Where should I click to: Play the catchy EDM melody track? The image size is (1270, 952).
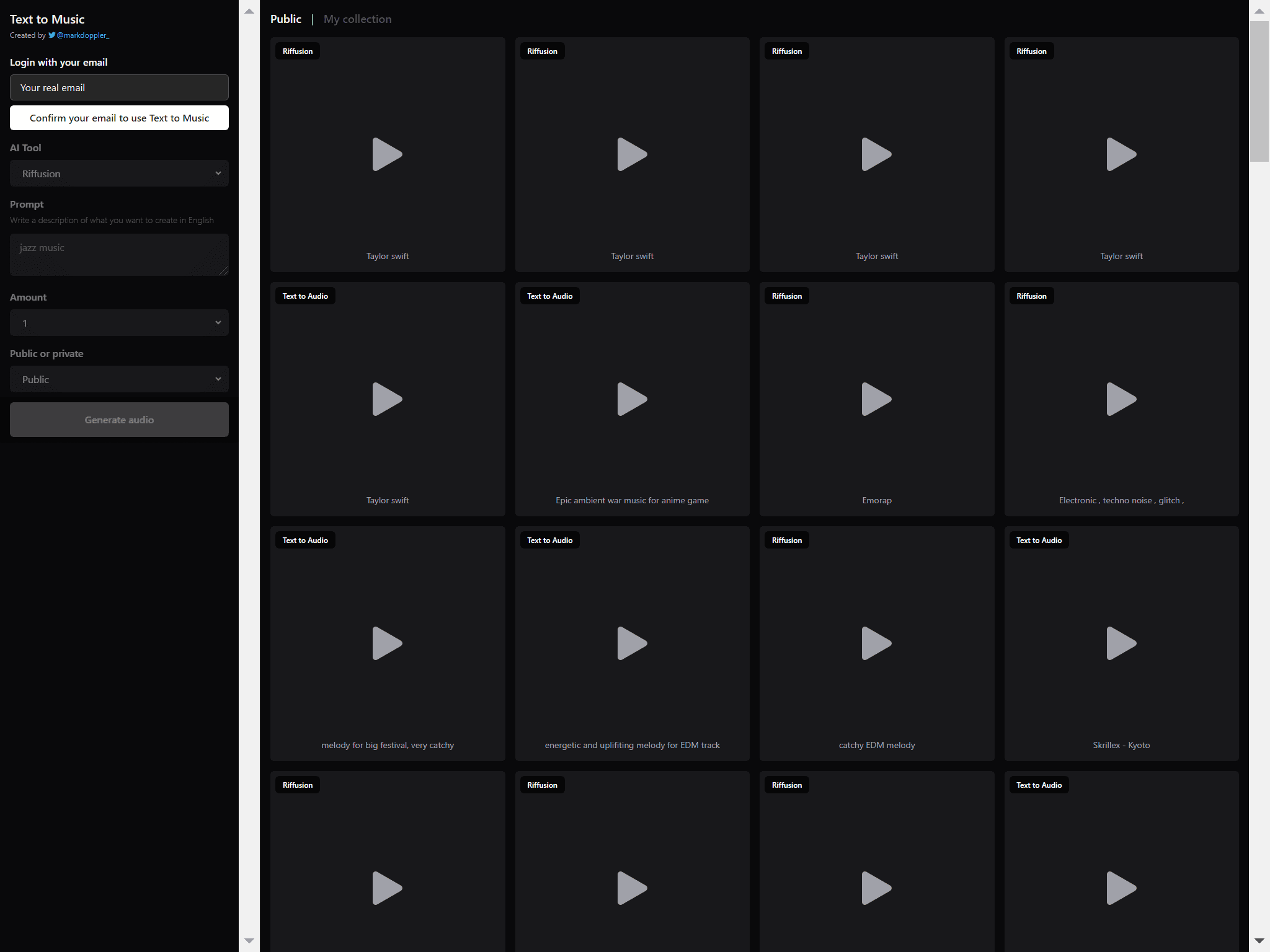pyautogui.click(x=876, y=643)
